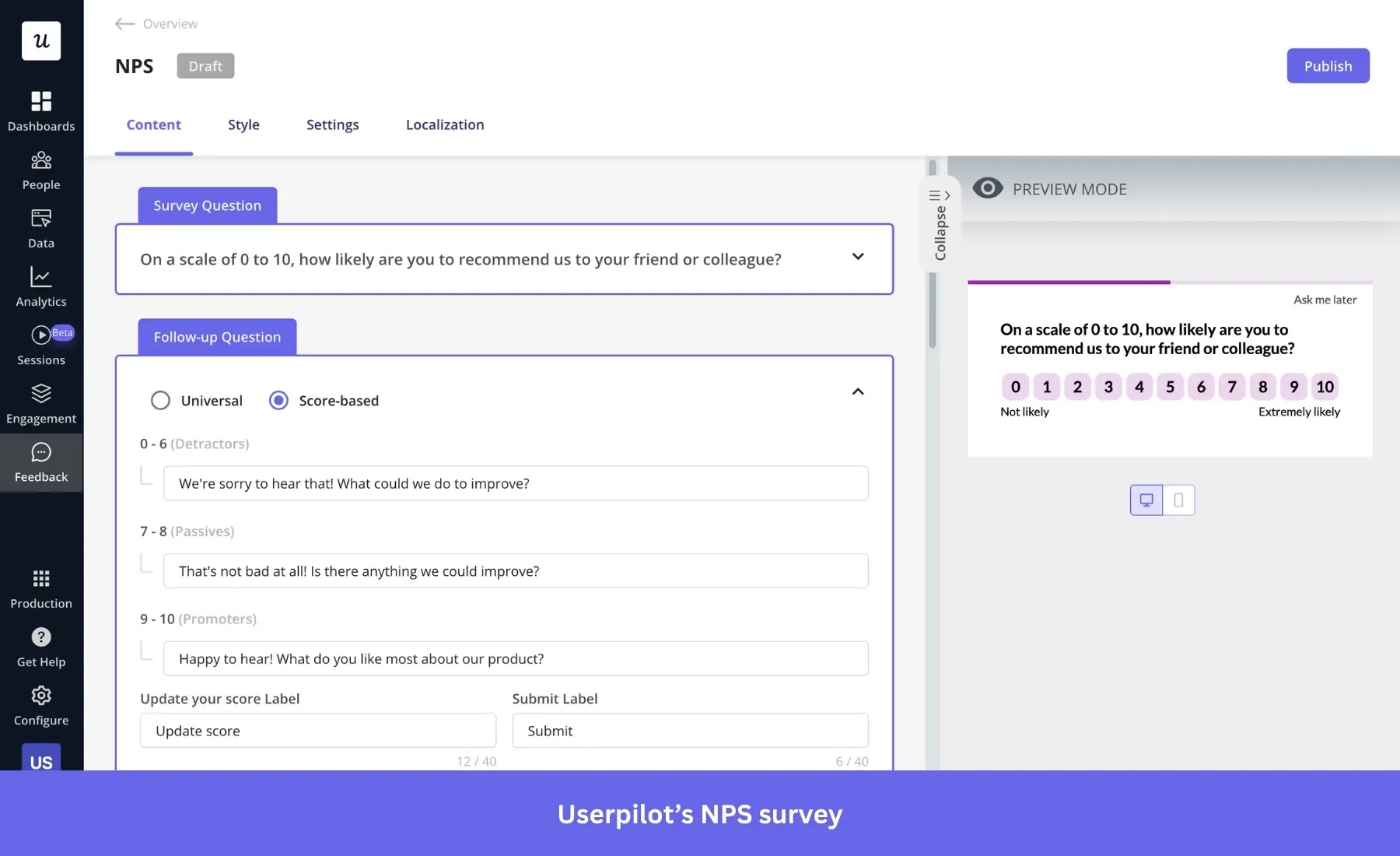Collapse the follow-up question section

point(858,391)
